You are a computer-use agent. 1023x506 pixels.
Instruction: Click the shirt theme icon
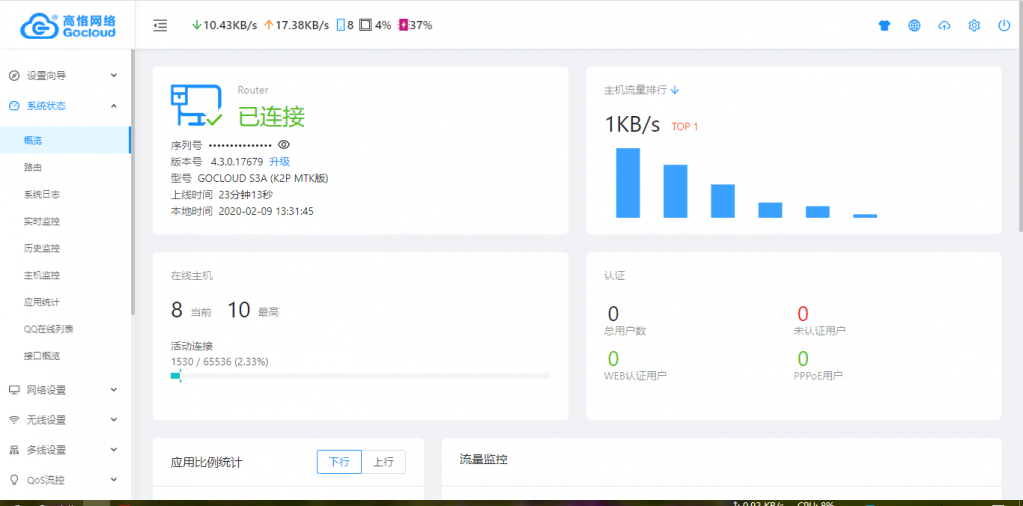point(884,26)
